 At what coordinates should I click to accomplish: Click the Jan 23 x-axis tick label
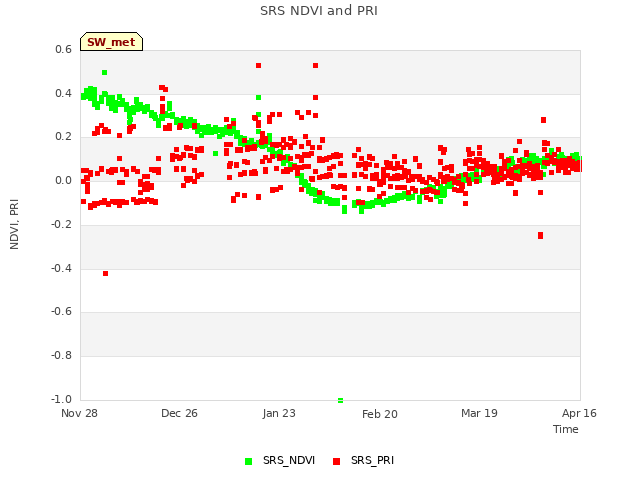click(279, 413)
